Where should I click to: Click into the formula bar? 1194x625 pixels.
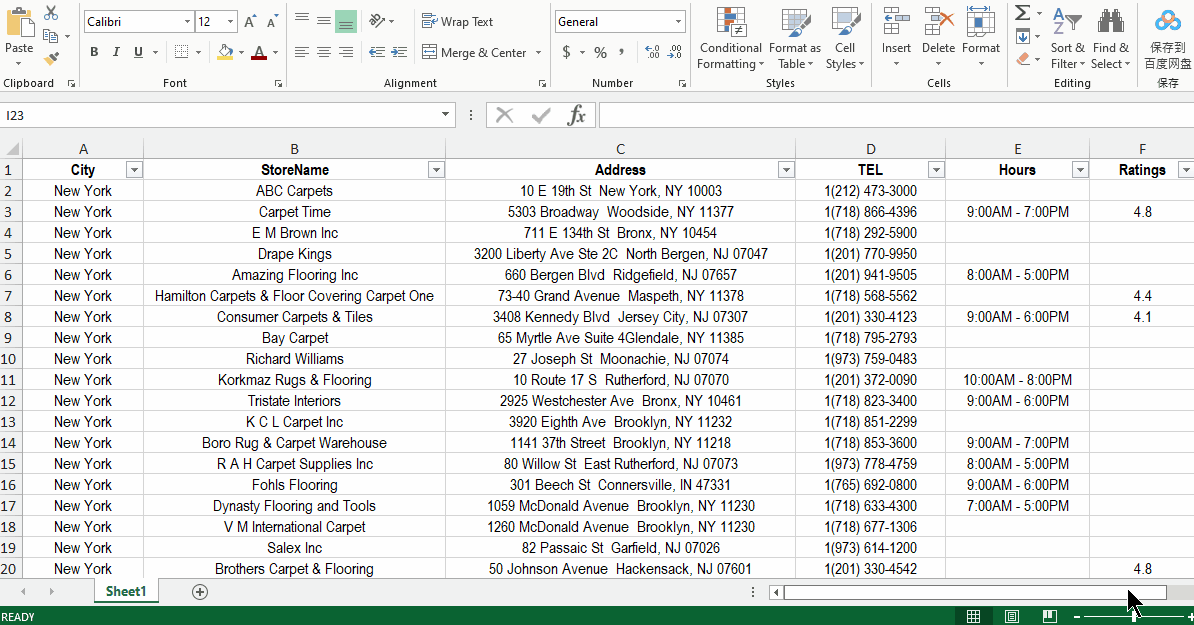click(896, 115)
